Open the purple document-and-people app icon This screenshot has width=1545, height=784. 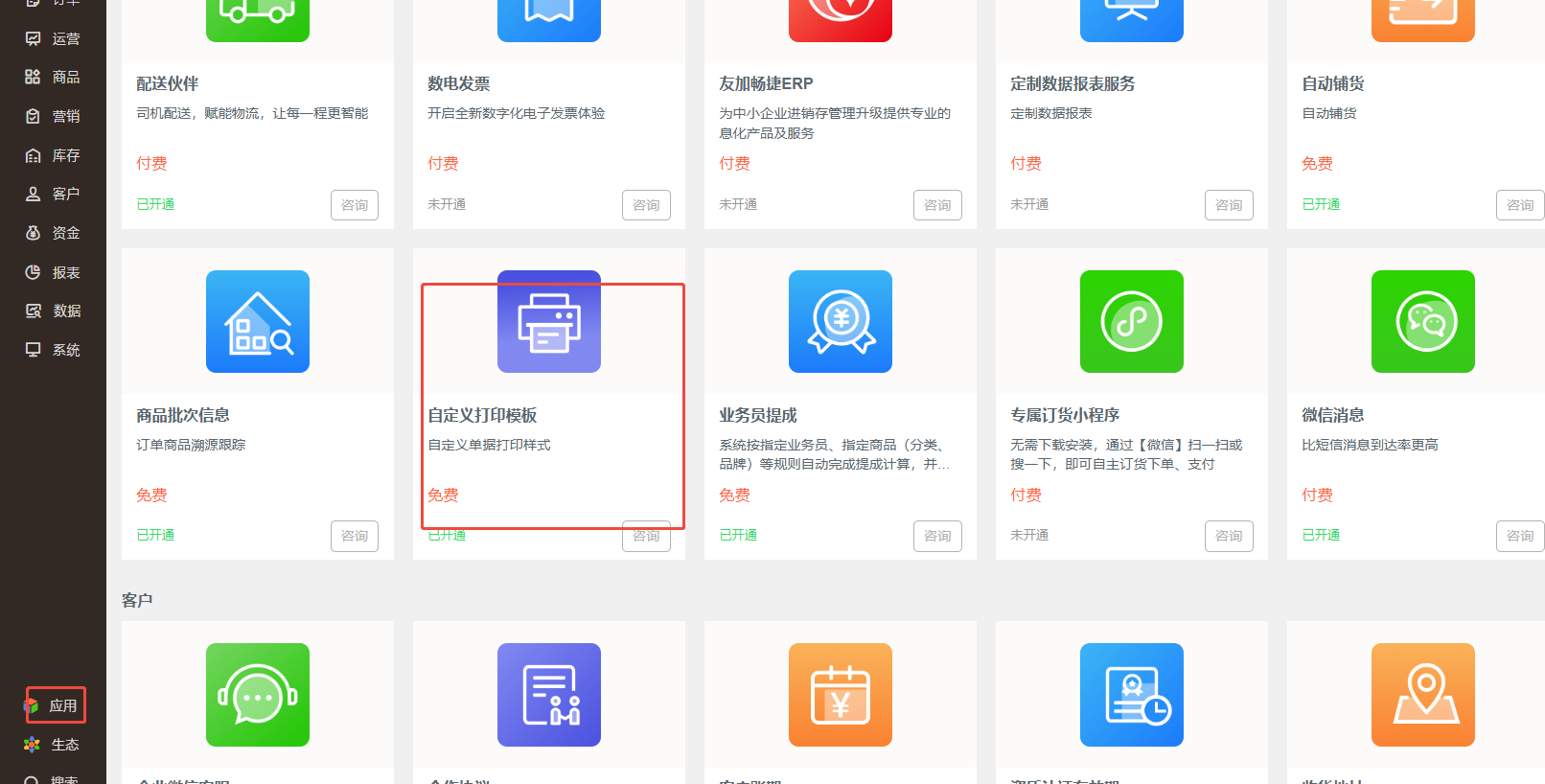[549, 695]
